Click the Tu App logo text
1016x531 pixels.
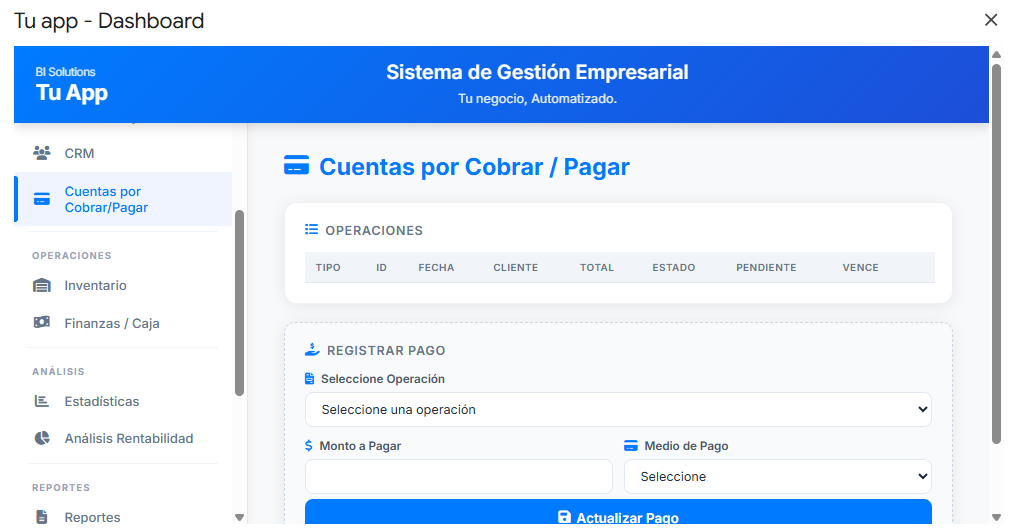point(72,93)
